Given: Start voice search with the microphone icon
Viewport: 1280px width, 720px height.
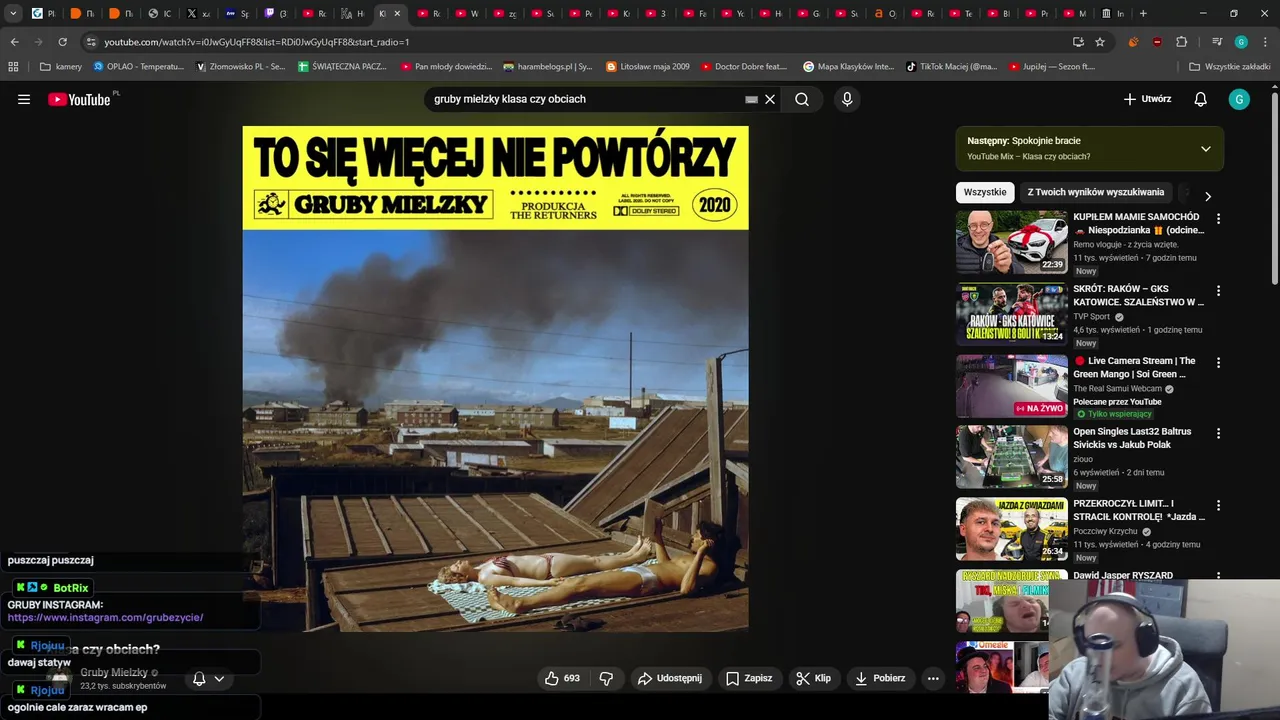Looking at the screenshot, I should click(x=847, y=99).
